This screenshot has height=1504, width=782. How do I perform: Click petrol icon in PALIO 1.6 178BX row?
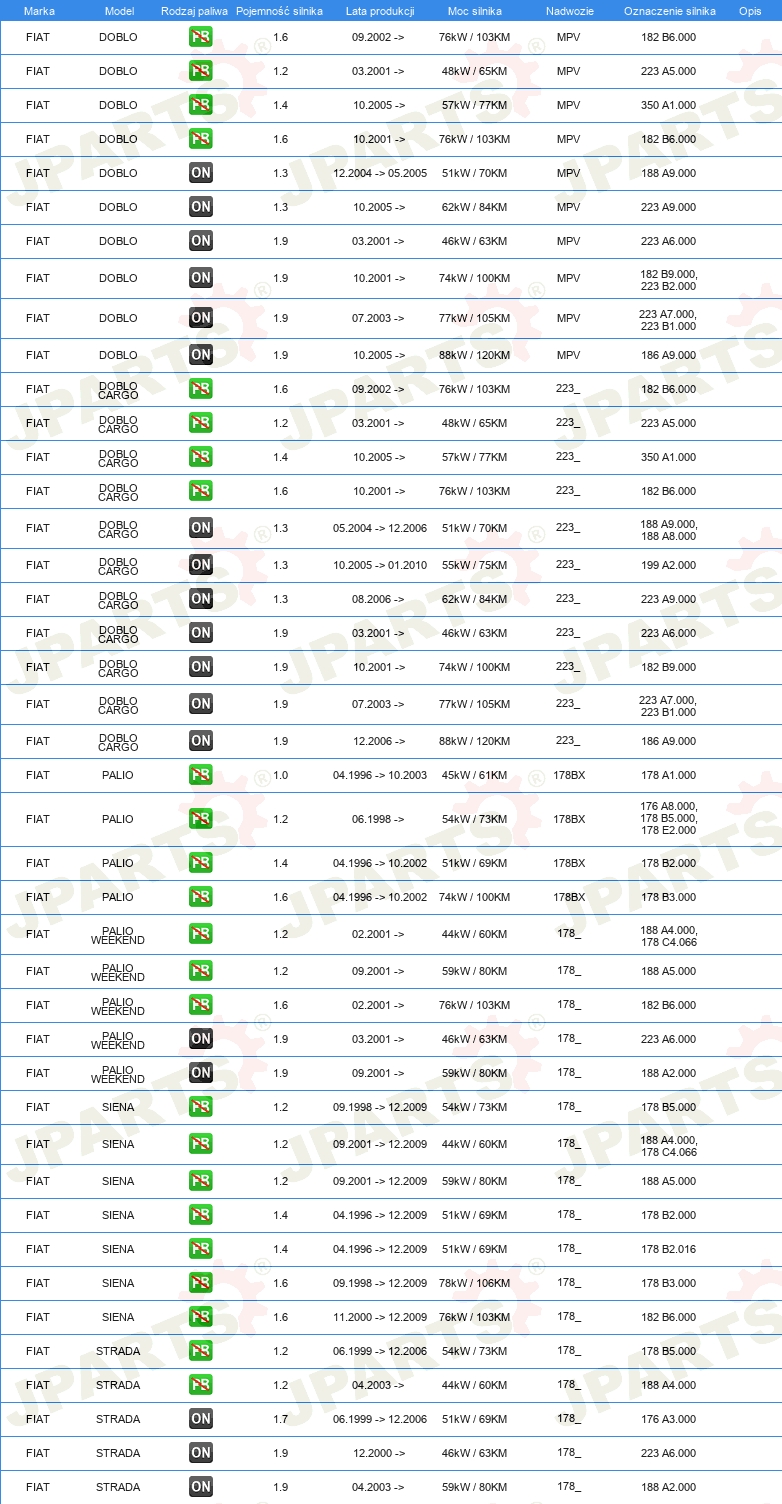(201, 897)
